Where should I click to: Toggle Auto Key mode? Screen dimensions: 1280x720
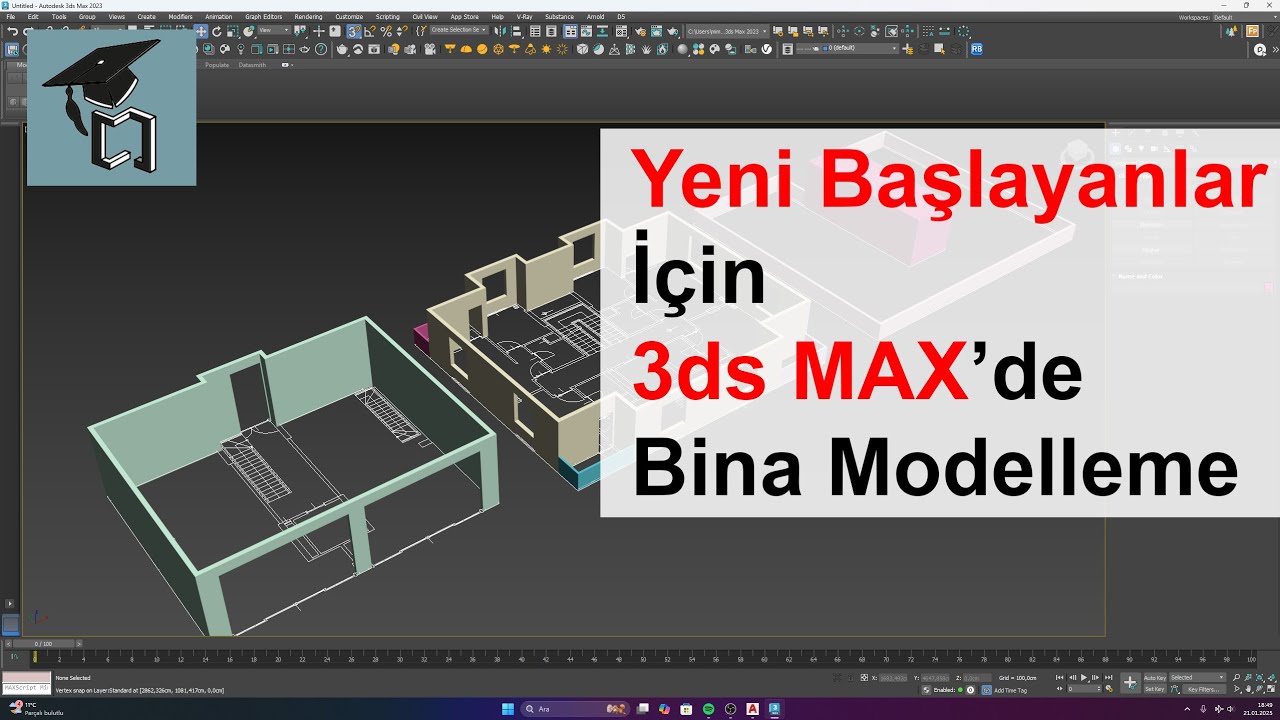[1155, 677]
